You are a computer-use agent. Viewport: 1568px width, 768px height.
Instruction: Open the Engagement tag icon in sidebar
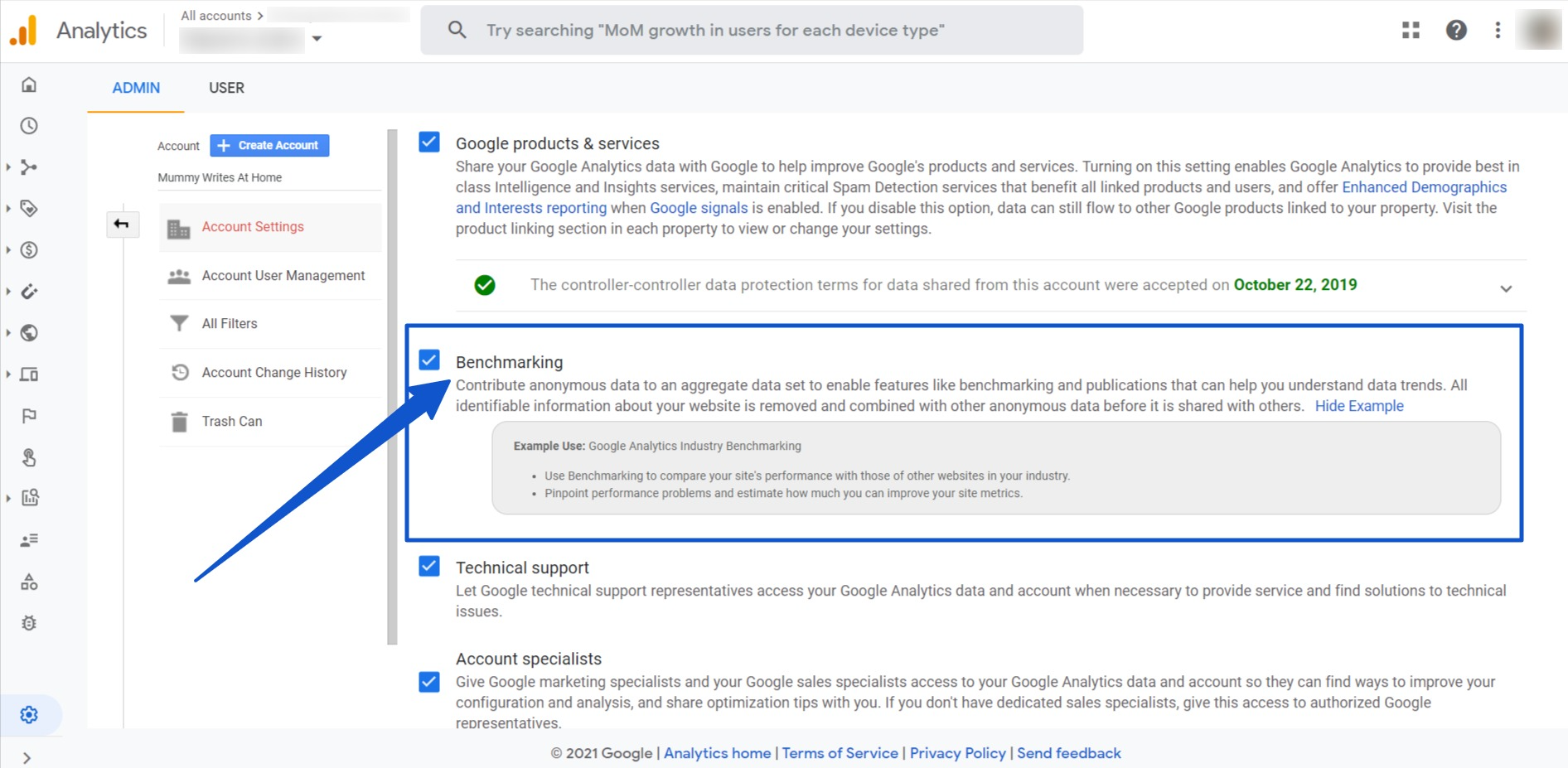[x=29, y=209]
